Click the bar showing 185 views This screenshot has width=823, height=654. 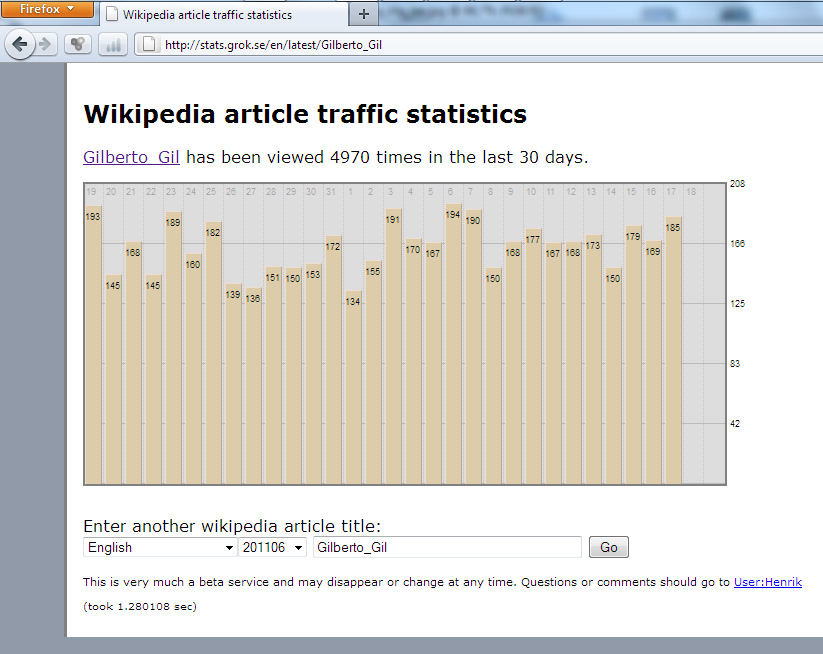pos(673,350)
